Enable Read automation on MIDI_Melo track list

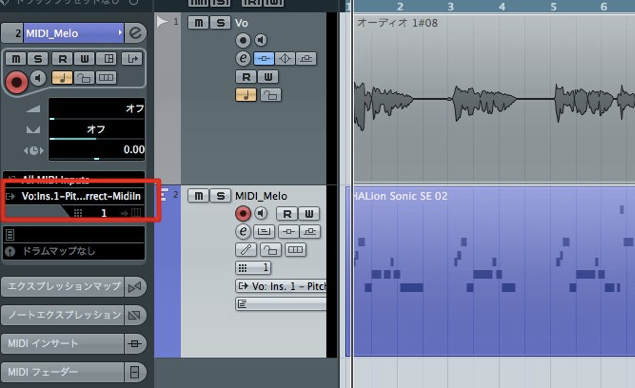coord(287,213)
